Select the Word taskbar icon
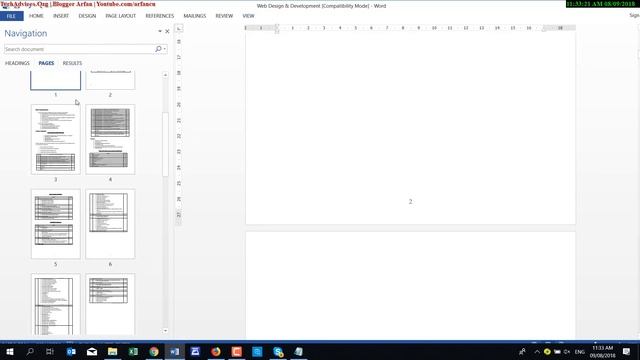The image size is (640, 360). [x=175, y=351]
